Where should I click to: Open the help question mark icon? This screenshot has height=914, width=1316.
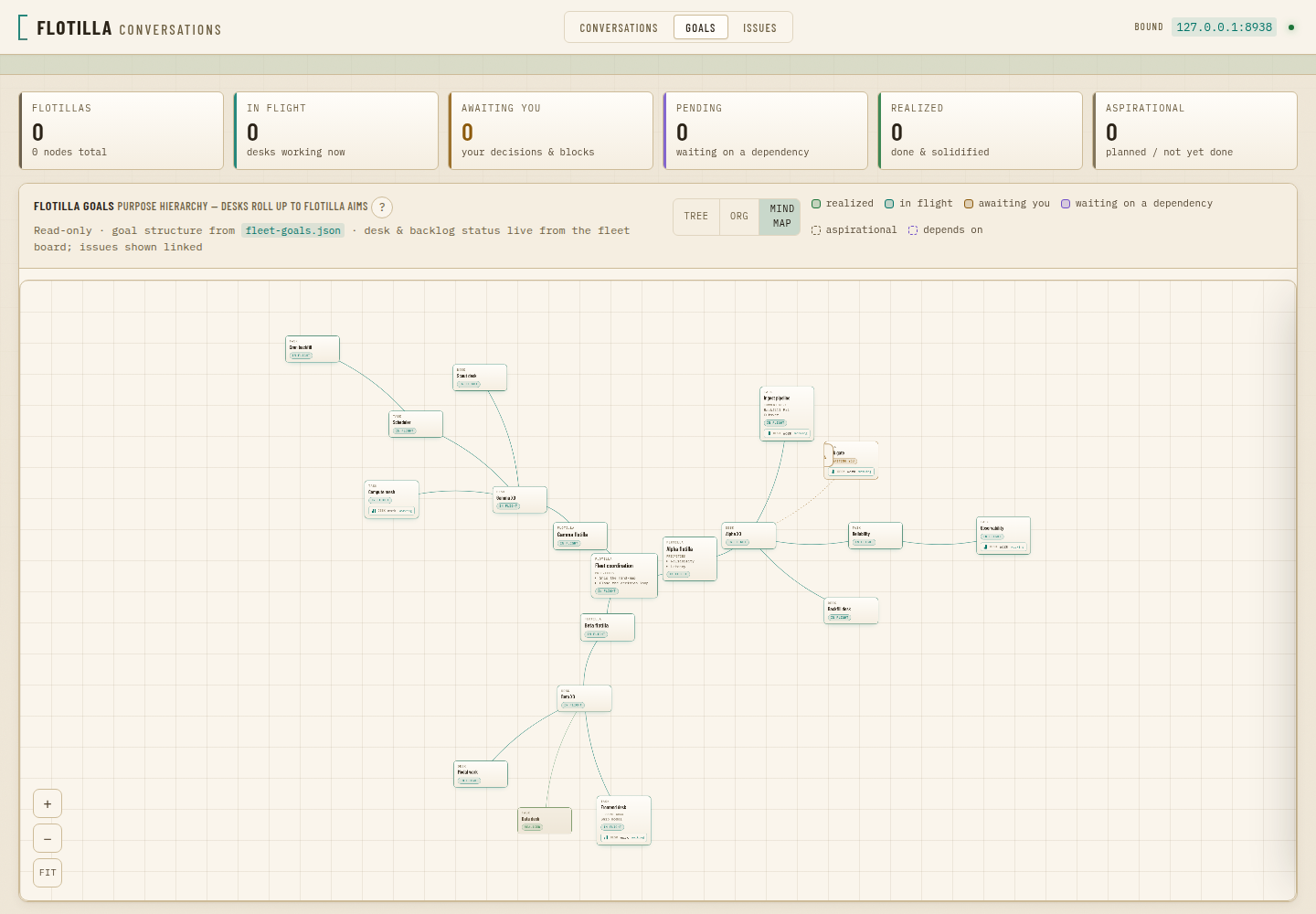coord(382,207)
